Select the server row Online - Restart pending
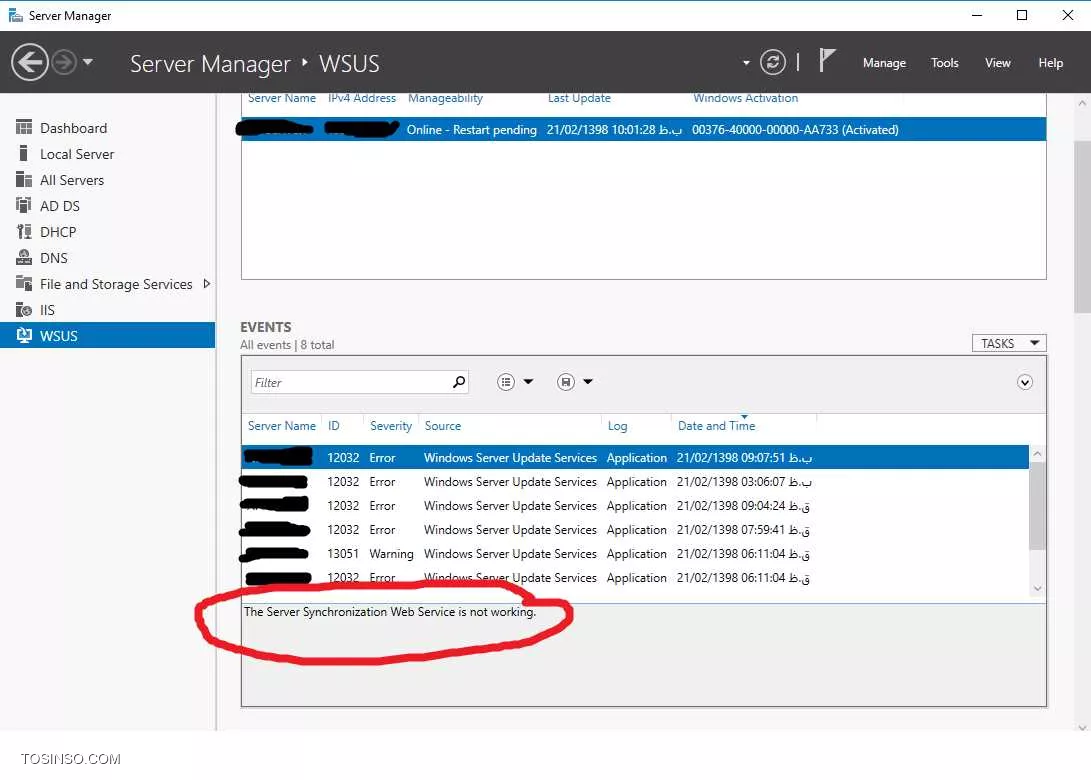Image resolution: width=1091 pixels, height=780 pixels. tap(644, 129)
